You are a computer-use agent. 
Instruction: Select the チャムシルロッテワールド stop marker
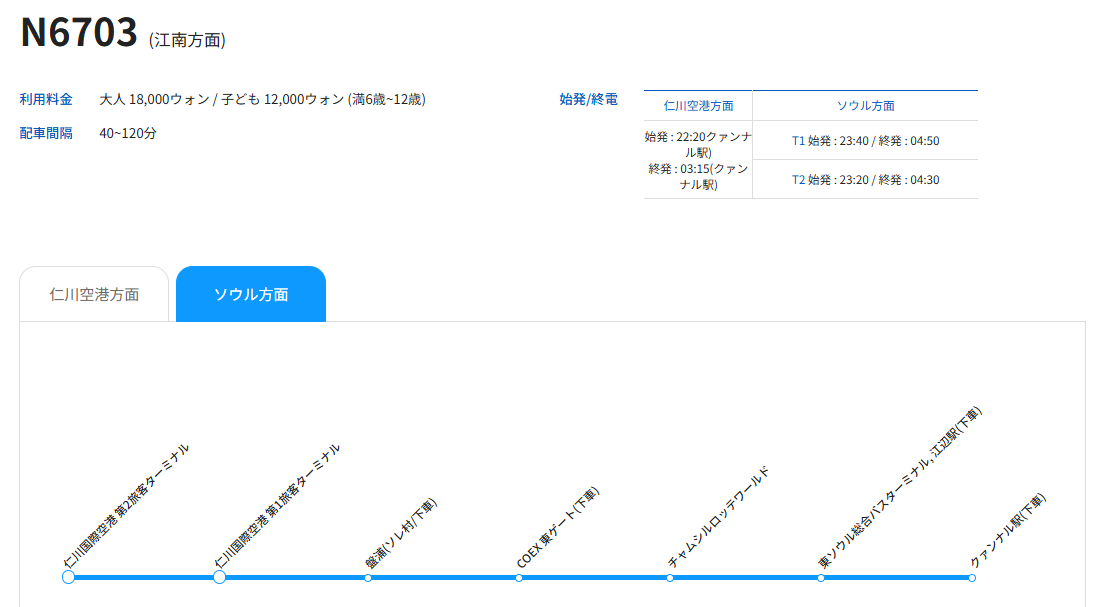[x=670, y=577]
